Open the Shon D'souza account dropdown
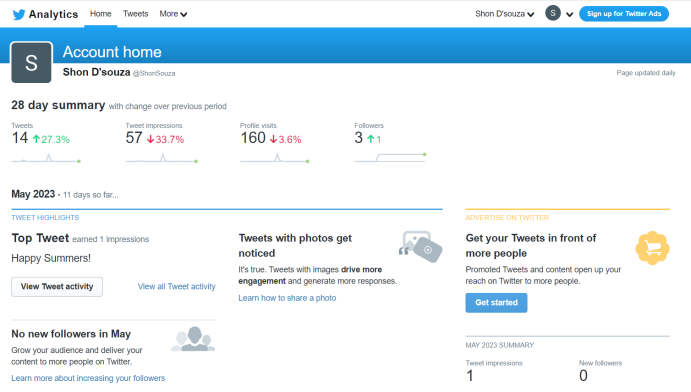This screenshot has width=691, height=392. (x=505, y=14)
